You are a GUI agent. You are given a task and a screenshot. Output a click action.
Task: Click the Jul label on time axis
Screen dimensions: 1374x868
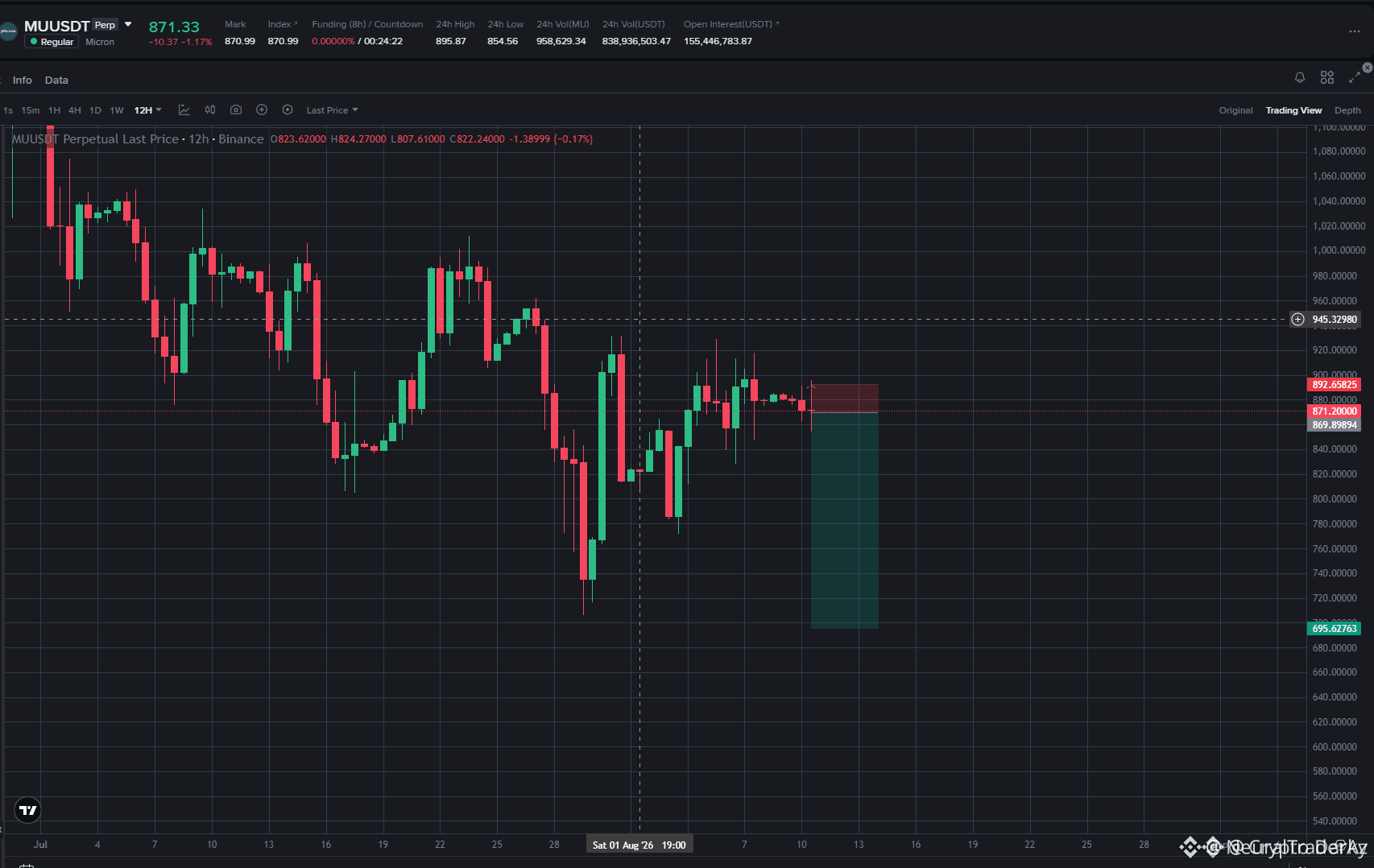coord(40,845)
